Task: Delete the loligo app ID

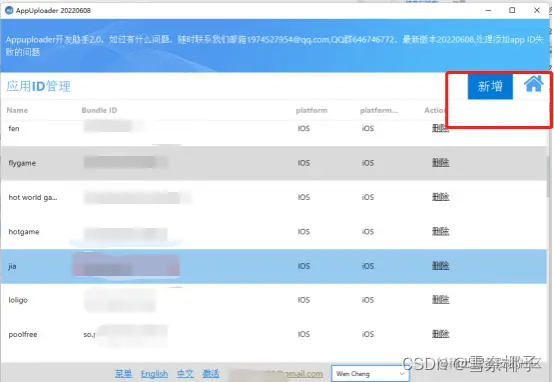Action: tap(440, 300)
